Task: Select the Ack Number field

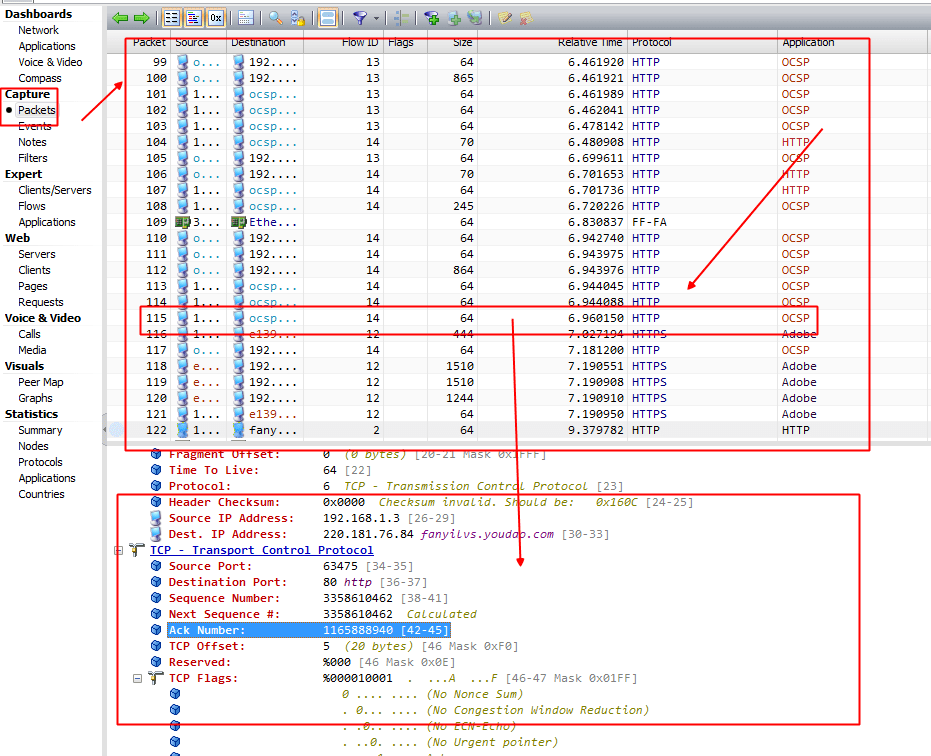Action: [309, 630]
